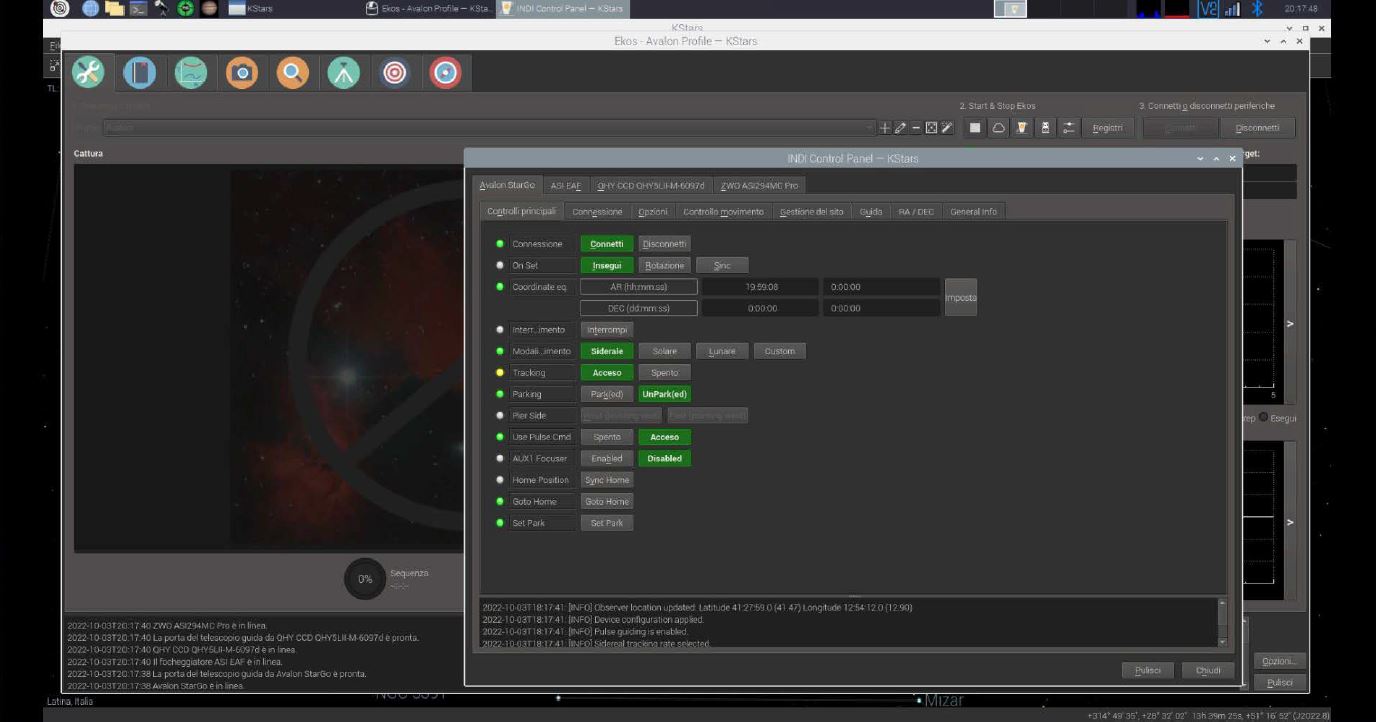Select Disconnetti in the Connessione row
The width and height of the screenshot is (1376, 722).
[x=664, y=244]
